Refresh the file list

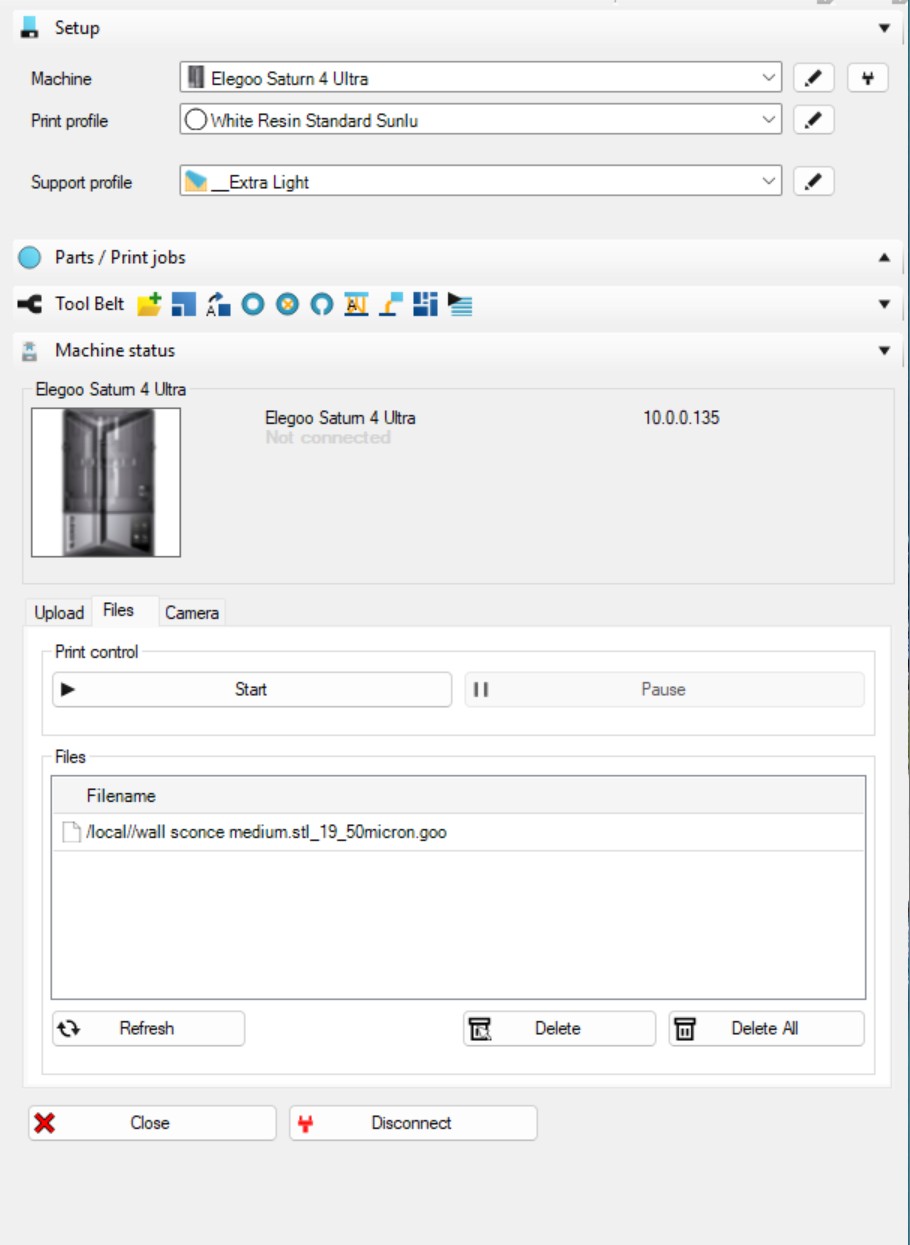148,1028
